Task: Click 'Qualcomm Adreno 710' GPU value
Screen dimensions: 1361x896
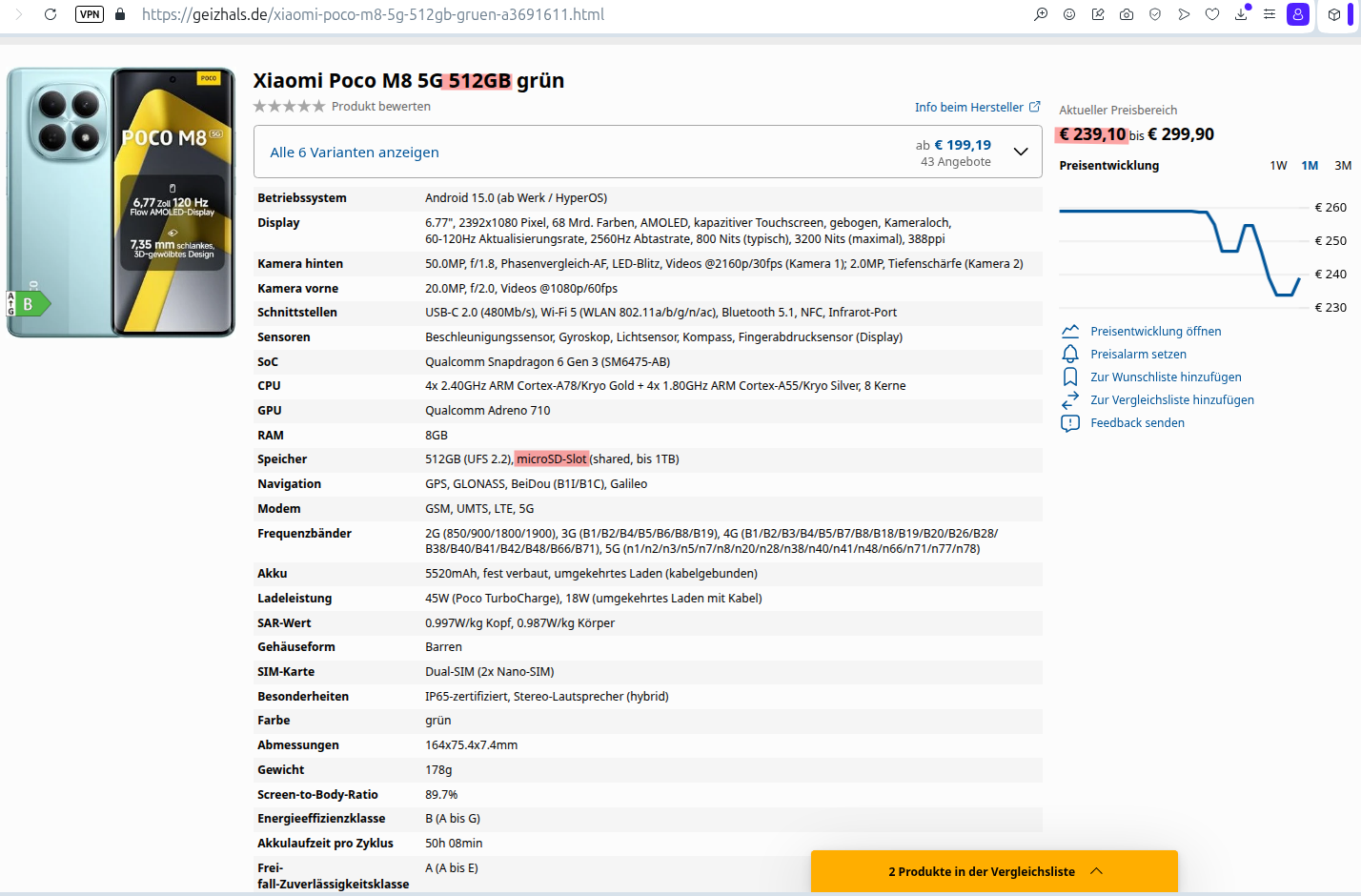Action: (x=488, y=411)
